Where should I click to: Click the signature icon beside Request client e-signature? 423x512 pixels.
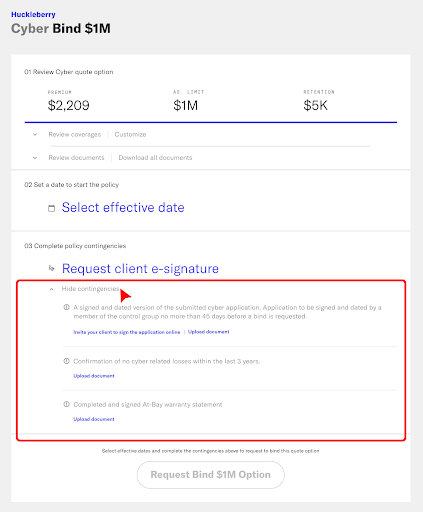click(51, 268)
